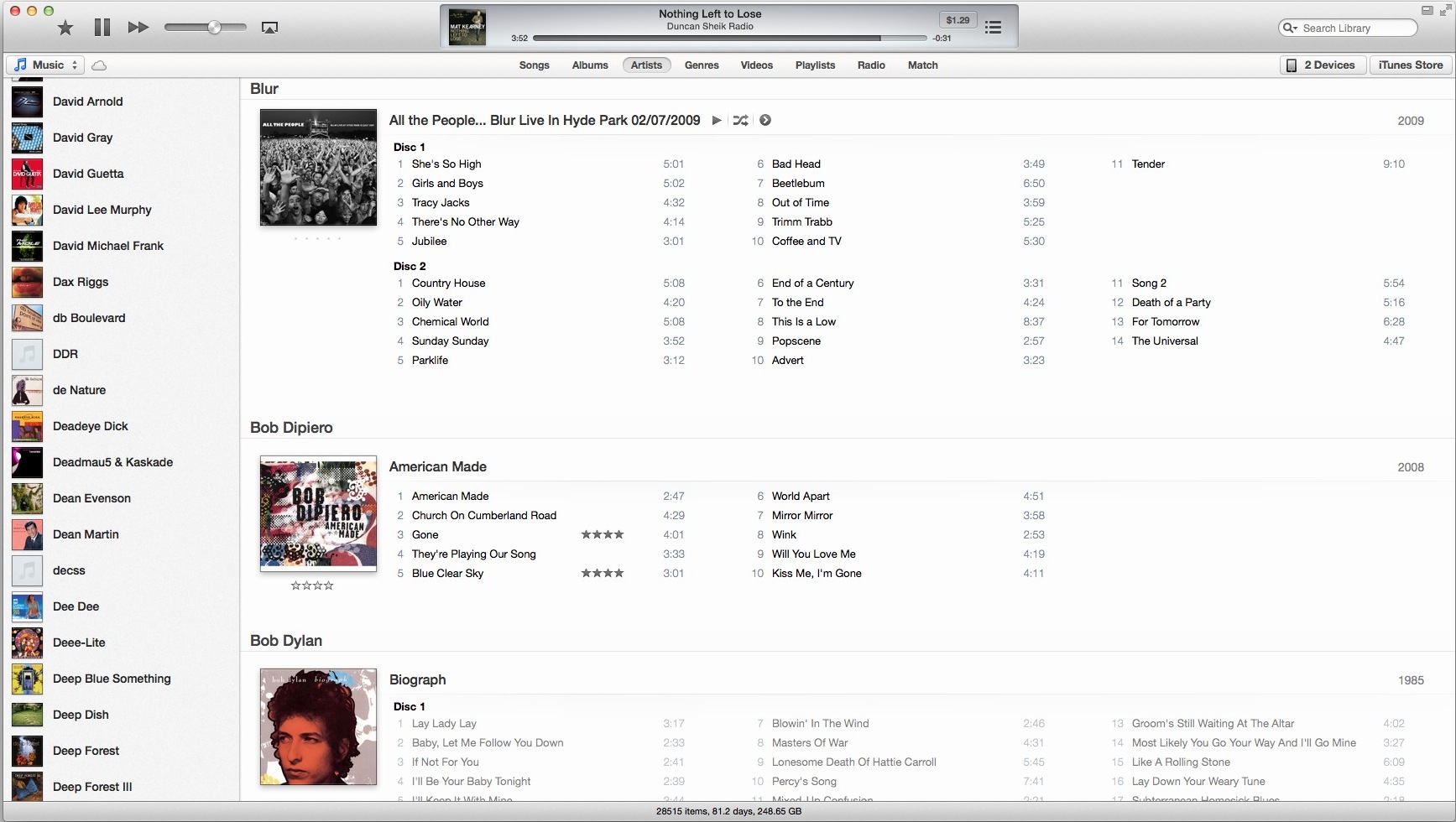Open the iTunes Store
Image resolution: width=1456 pixels, height=822 pixels.
(1410, 65)
